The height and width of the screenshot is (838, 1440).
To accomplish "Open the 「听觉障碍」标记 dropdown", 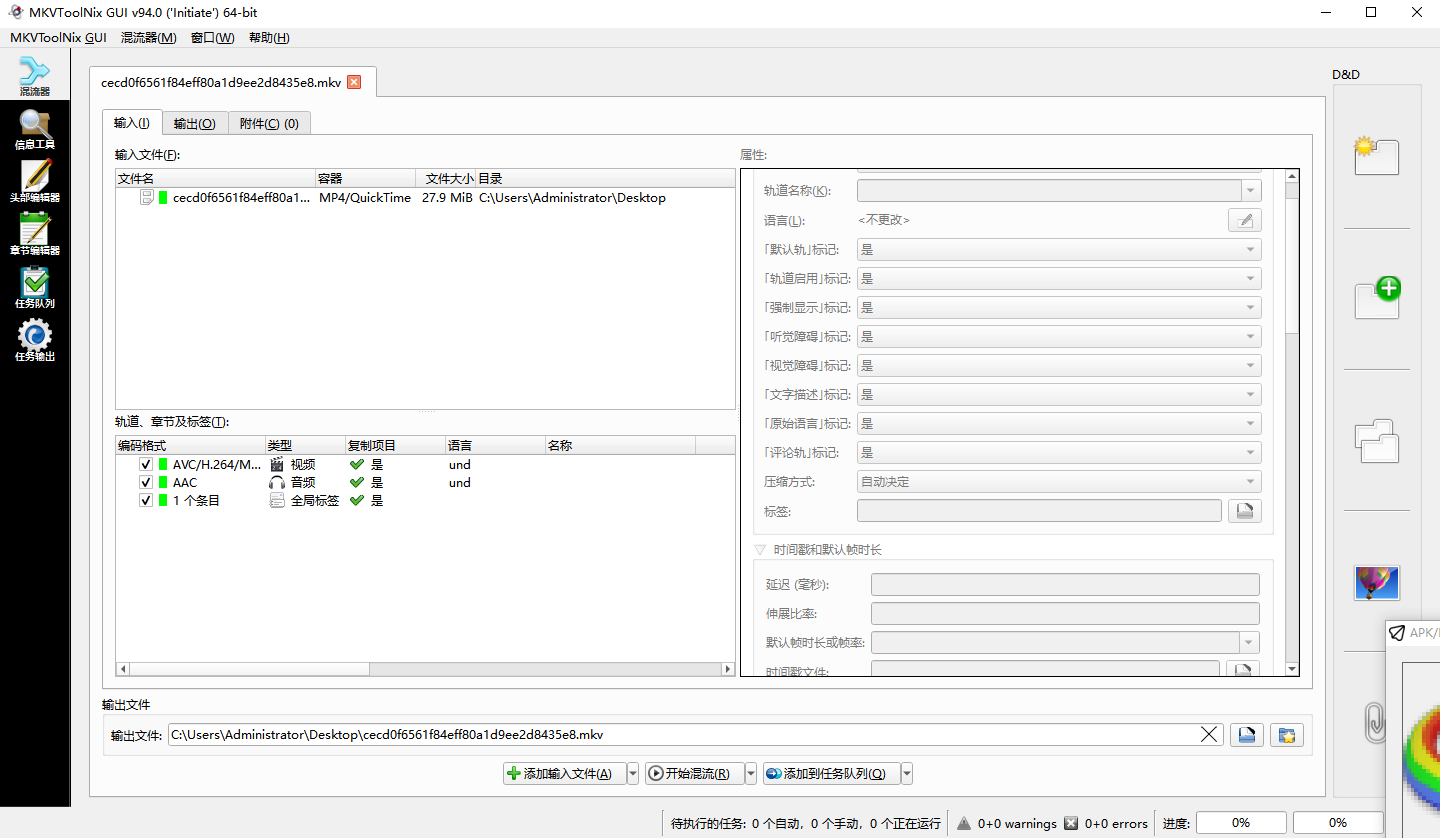I will point(1059,337).
